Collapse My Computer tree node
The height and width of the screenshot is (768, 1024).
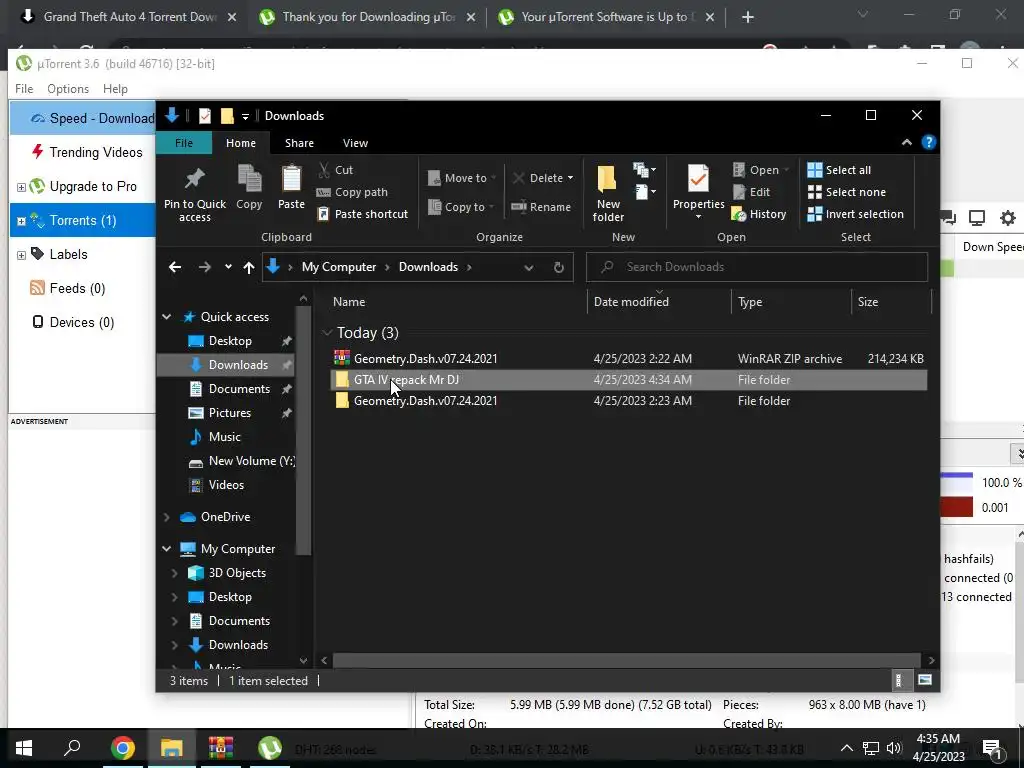pos(167,549)
